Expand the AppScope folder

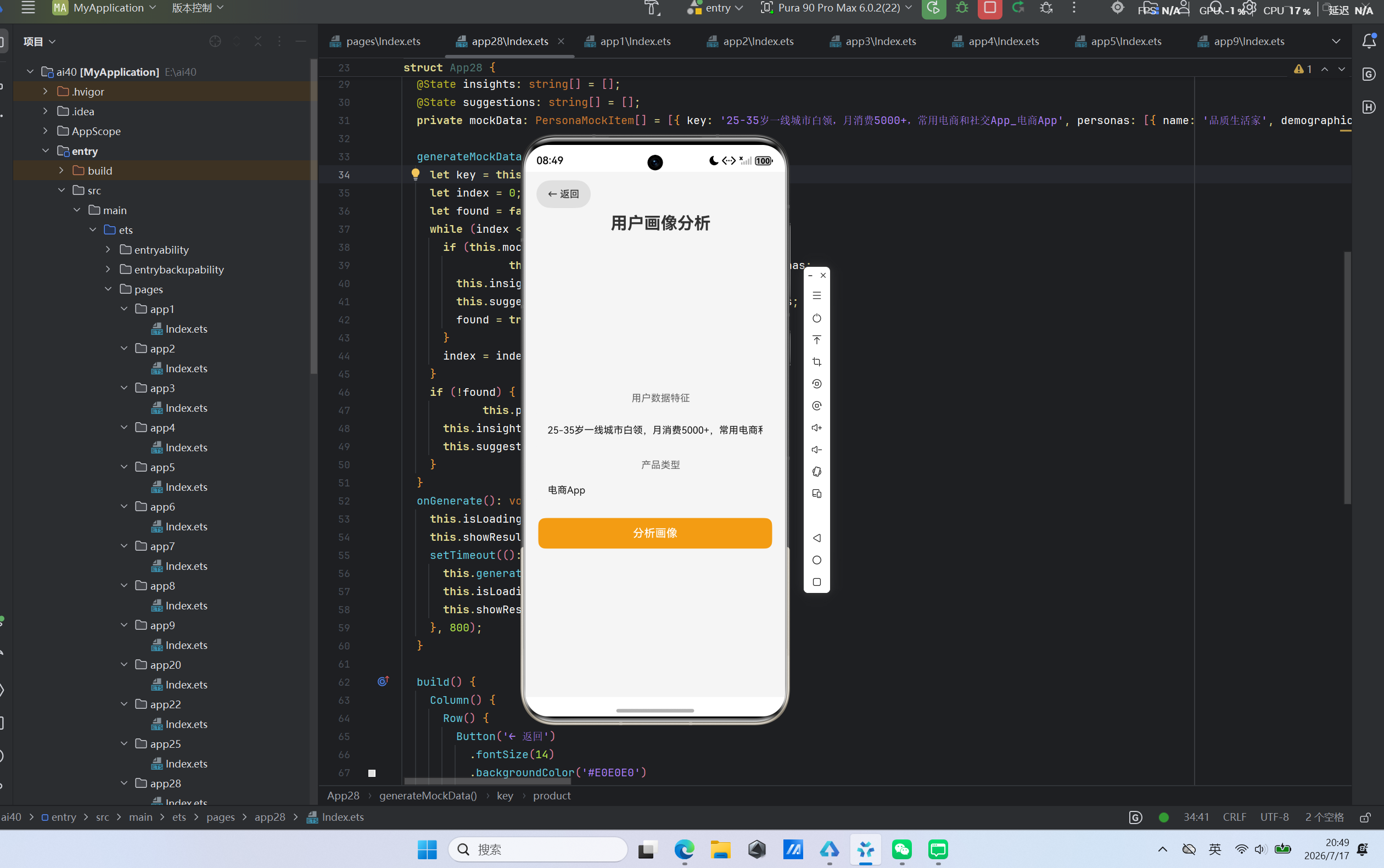pos(46,131)
